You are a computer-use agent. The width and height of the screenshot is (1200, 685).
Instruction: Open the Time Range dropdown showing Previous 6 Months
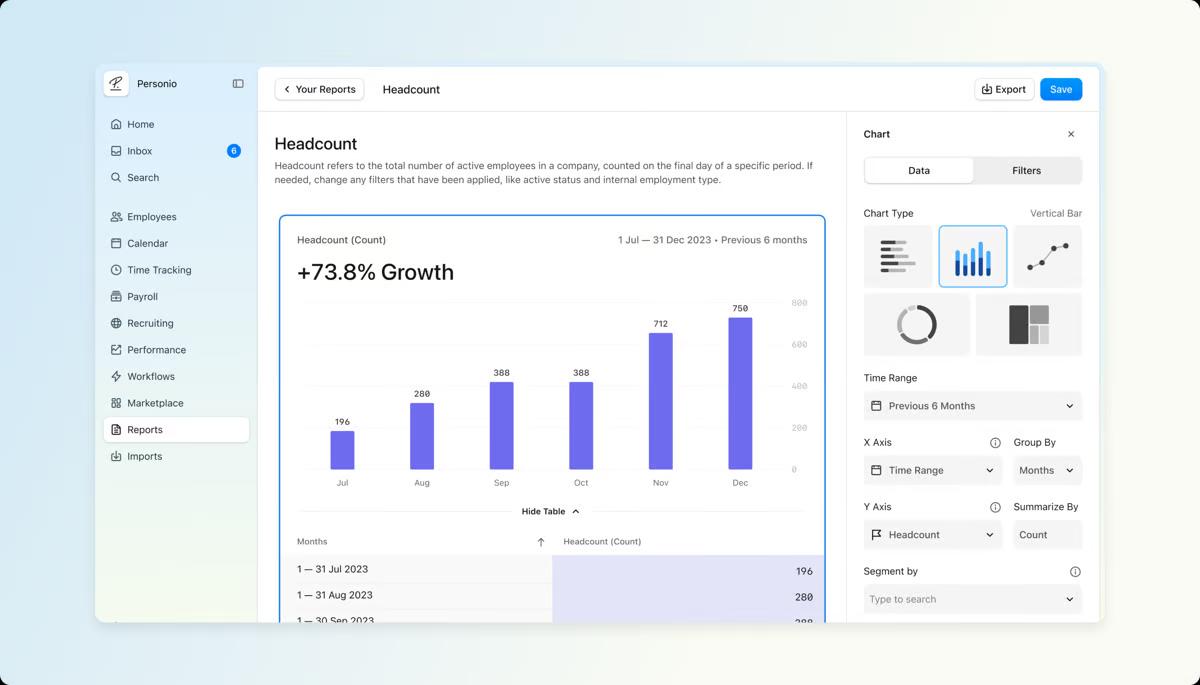(x=972, y=405)
